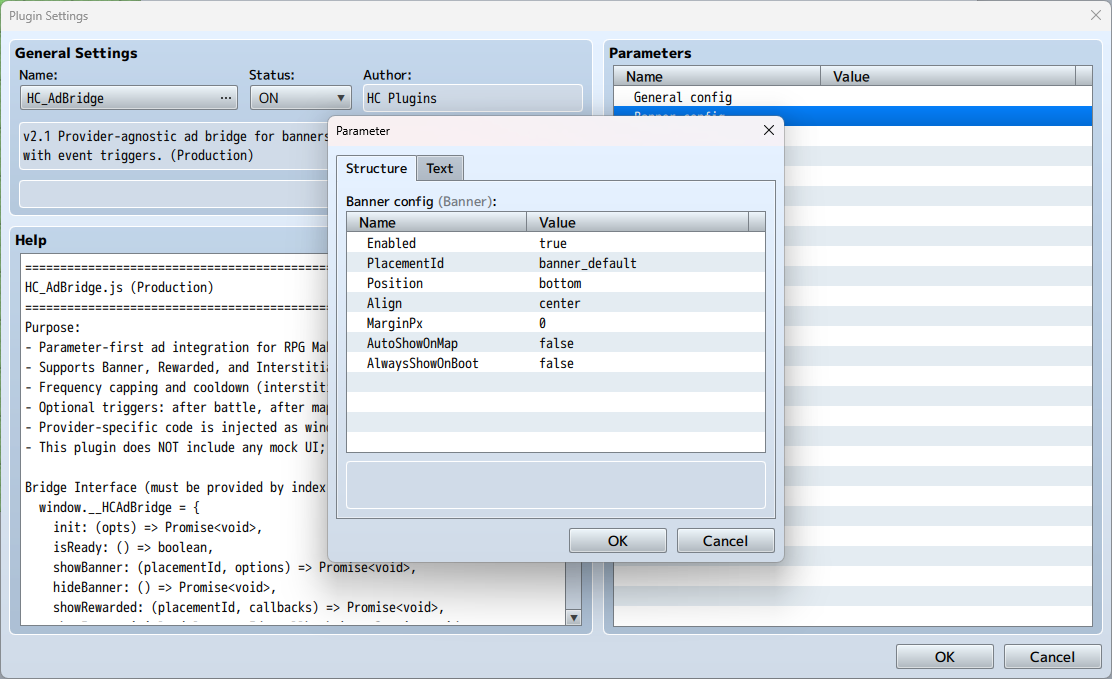Click Value column header in Parameter dialog
This screenshot has height=679, width=1112.
pos(638,222)
